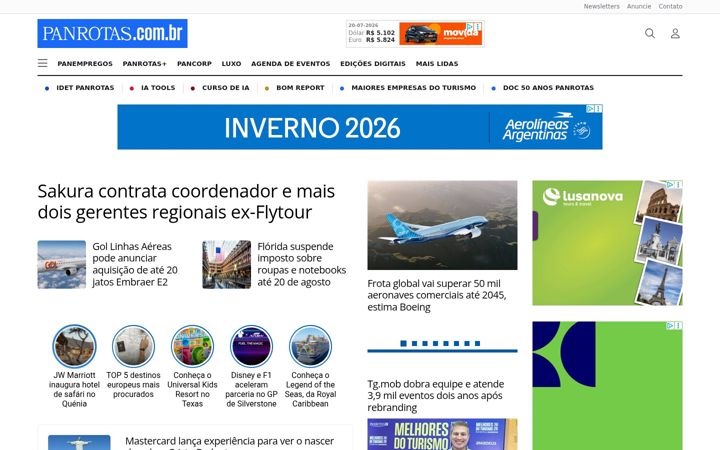Click the Contato top link

tap(670, 6)
